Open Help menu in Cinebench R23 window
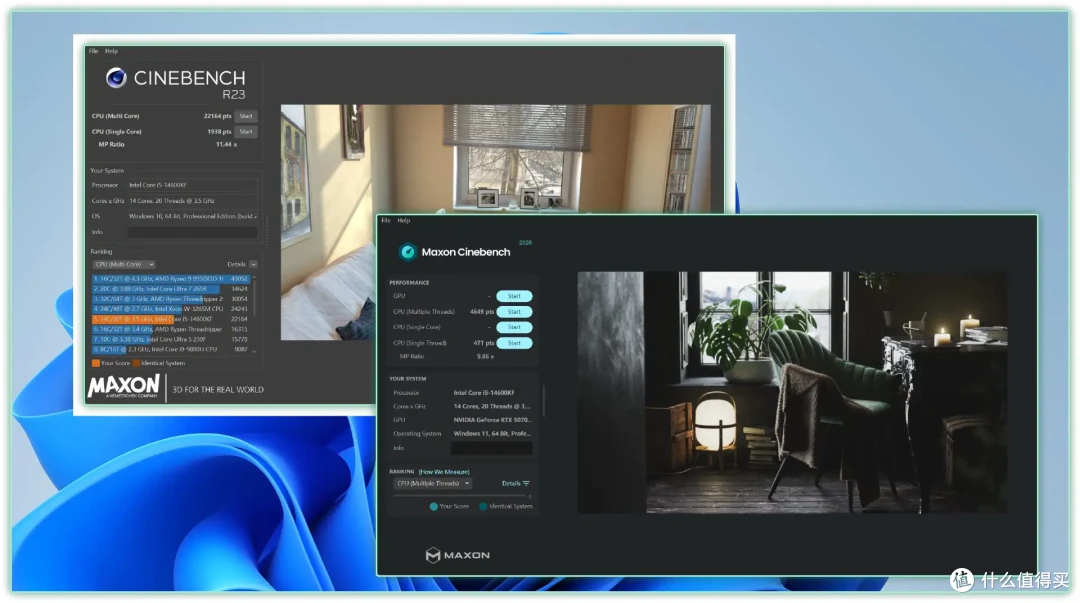The height and width of the screenshot is (603, 1080). [111, 51]
